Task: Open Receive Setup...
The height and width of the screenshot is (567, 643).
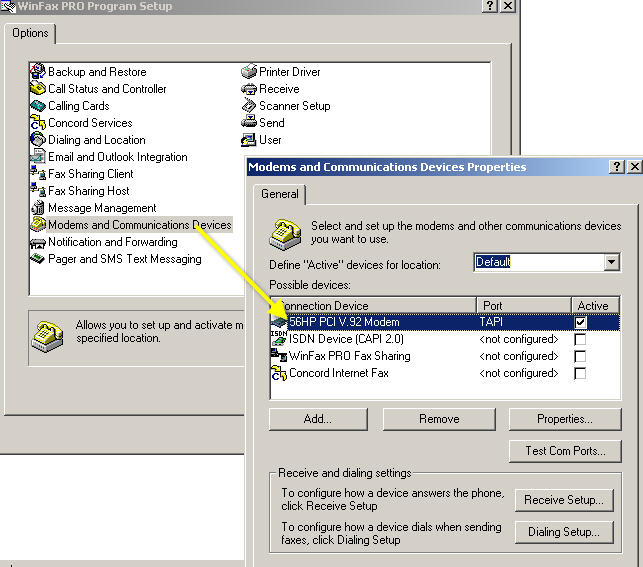Action: [564, 500]
